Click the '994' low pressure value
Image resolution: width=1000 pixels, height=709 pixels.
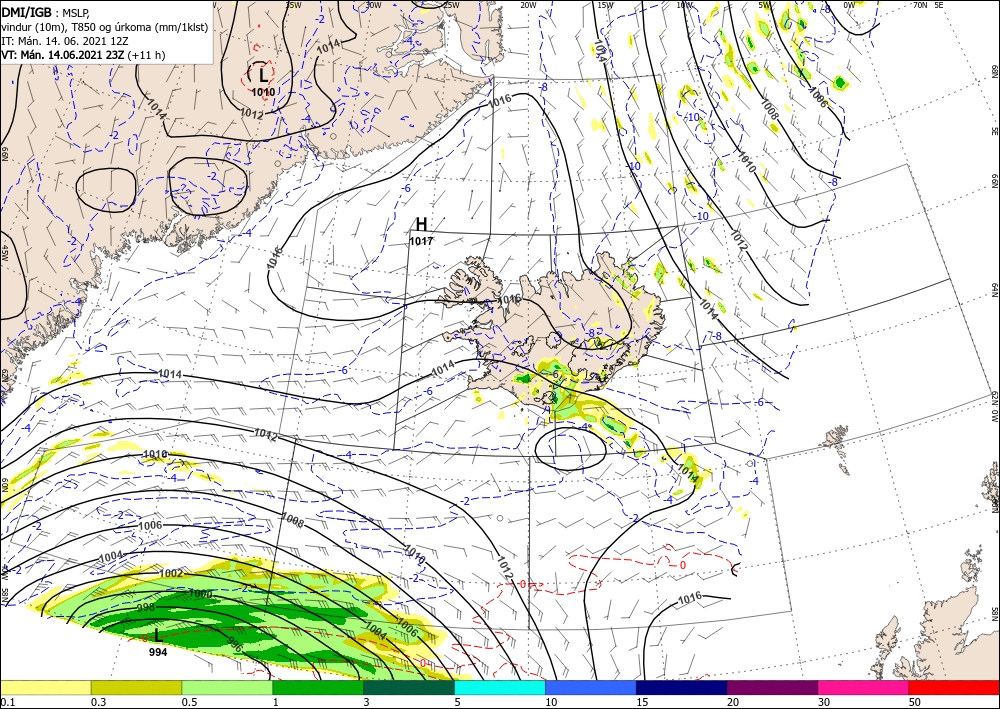click(158, 652)
